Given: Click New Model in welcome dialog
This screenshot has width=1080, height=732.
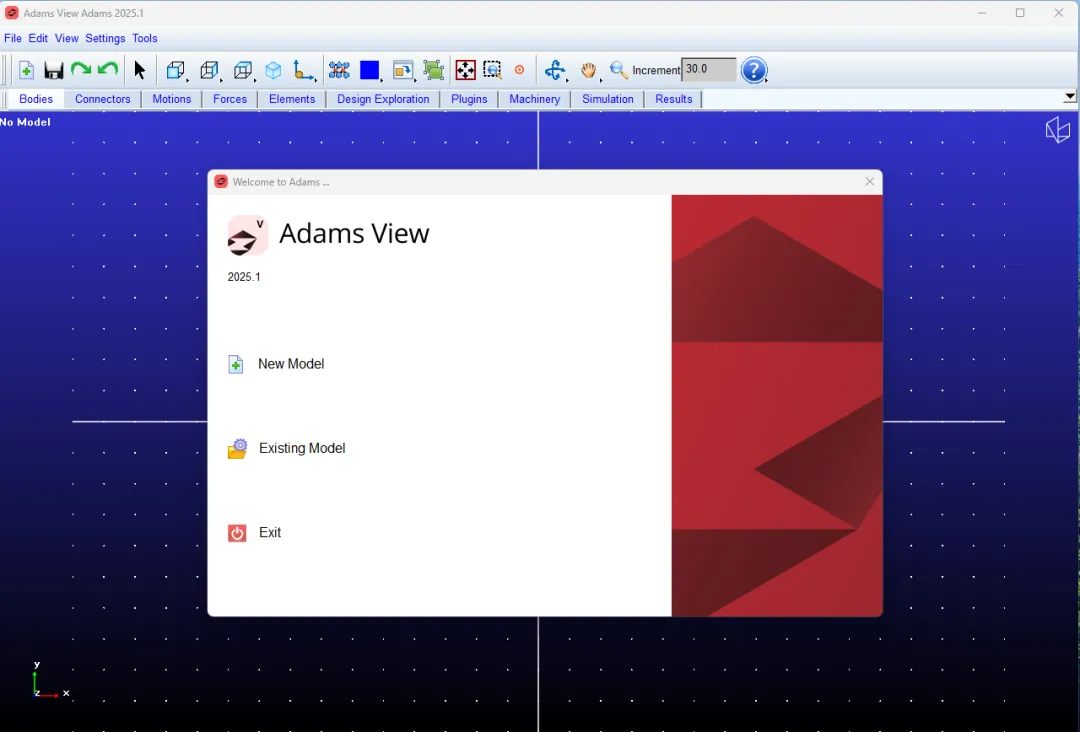Looking at the screenshot, I should coord(291,364).
